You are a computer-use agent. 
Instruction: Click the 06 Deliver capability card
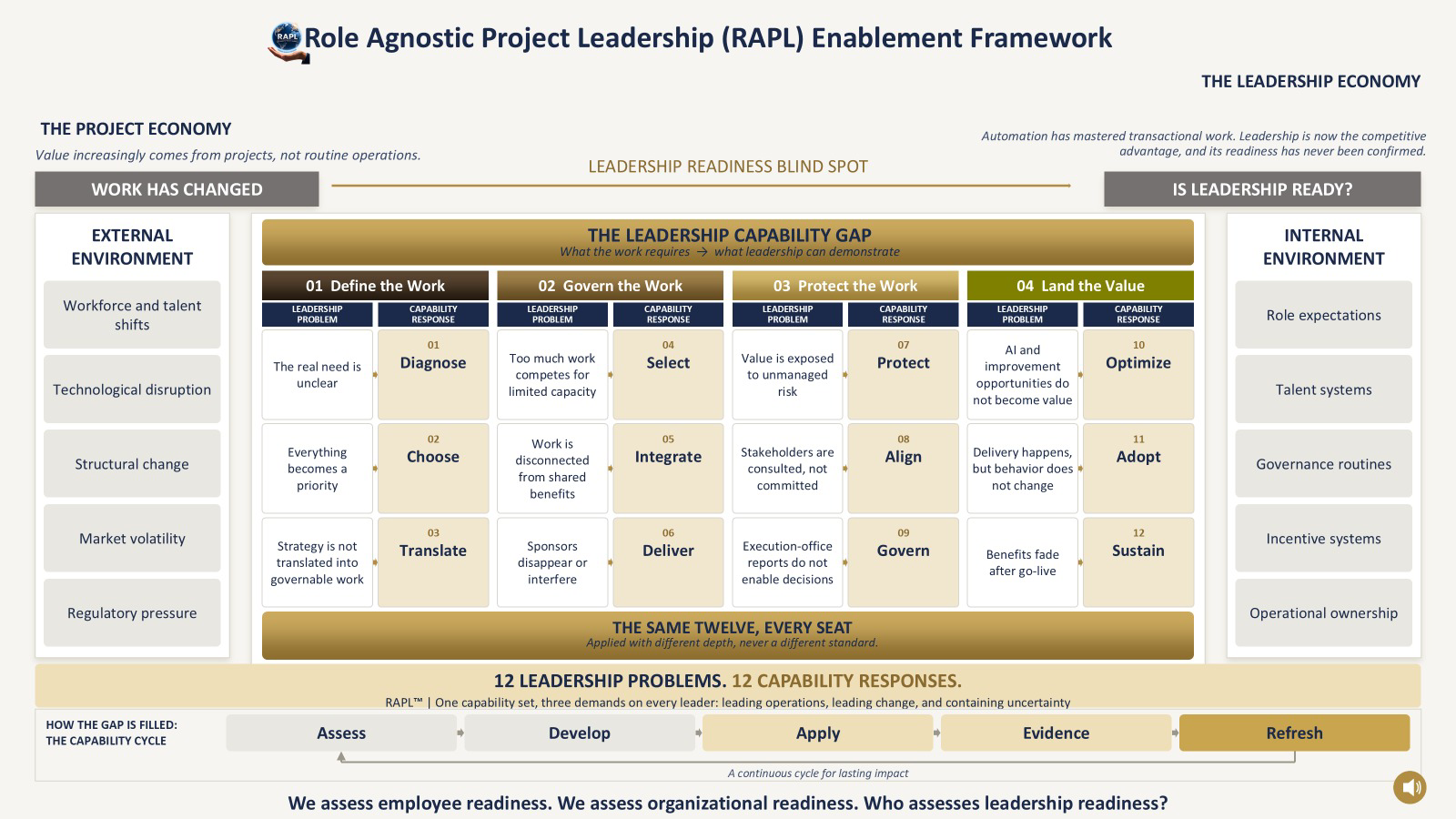click(x=668, y=562)
